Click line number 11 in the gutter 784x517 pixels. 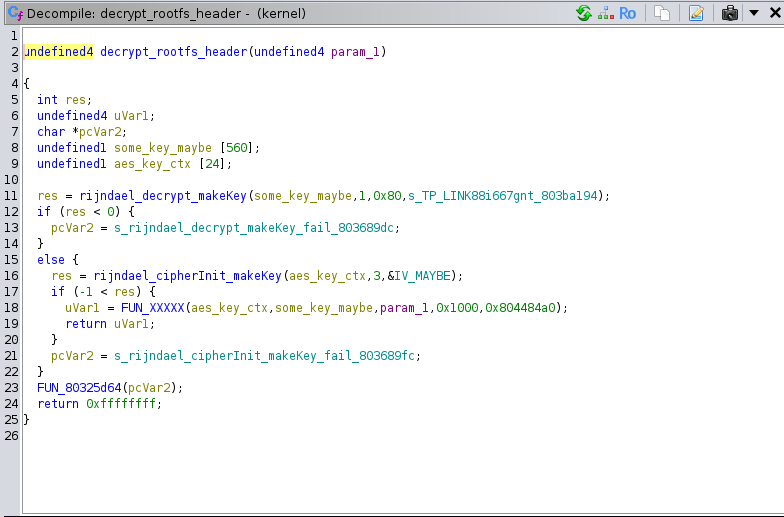[x=11, y=196]
